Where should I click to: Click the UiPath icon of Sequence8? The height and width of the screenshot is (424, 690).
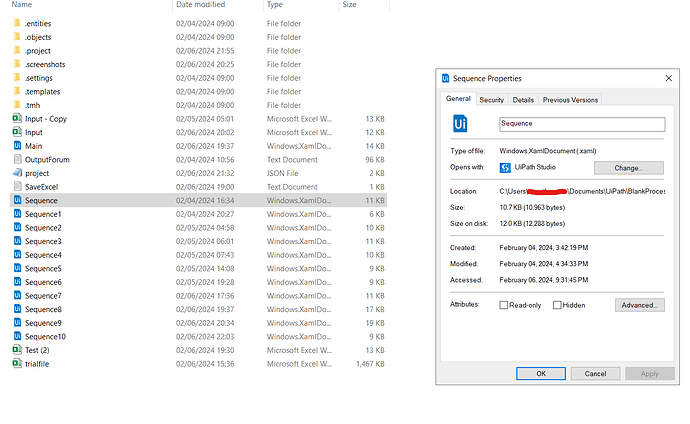pos(17,309)
